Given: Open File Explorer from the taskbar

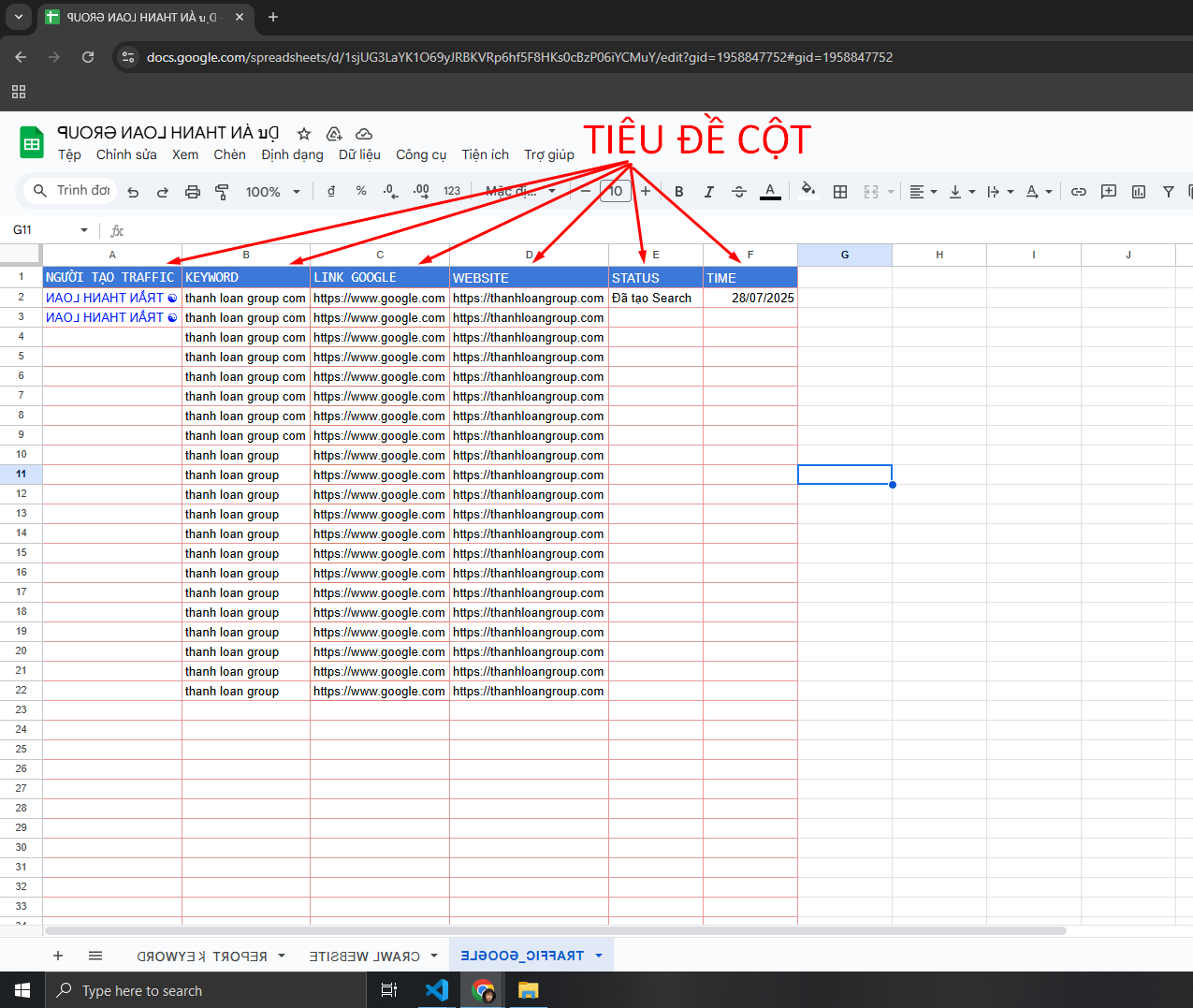Looking at the screenshot, I should point(529,990).
